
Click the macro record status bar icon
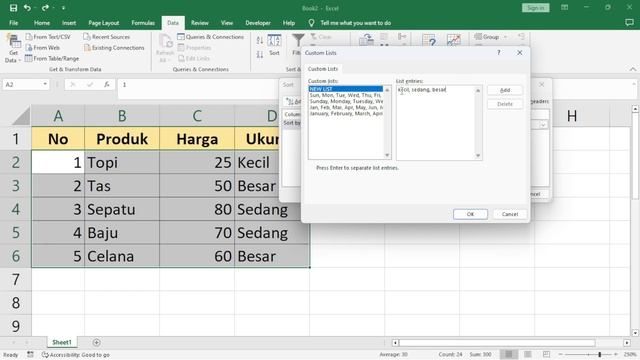click(30, 355)
